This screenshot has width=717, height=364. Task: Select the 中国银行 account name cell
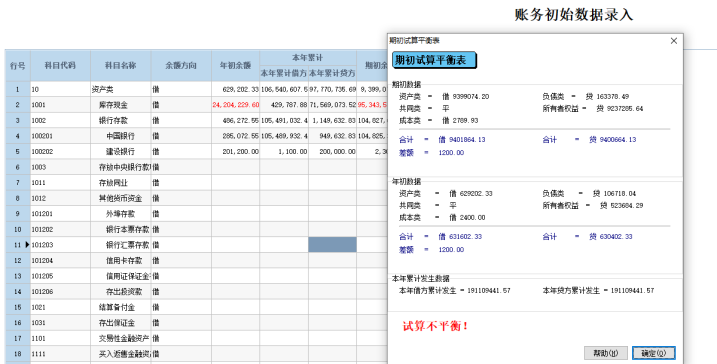pos(121,136)
